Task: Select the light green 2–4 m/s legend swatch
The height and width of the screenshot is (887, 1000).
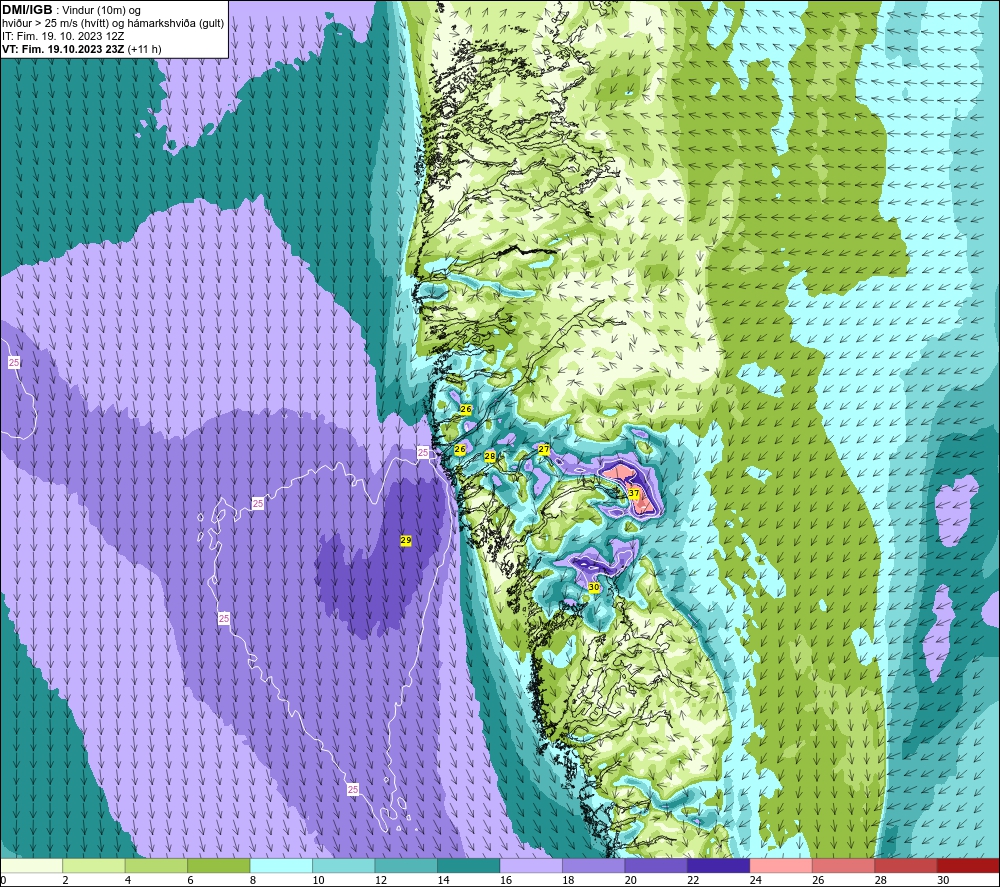Action: pos(94,866)
